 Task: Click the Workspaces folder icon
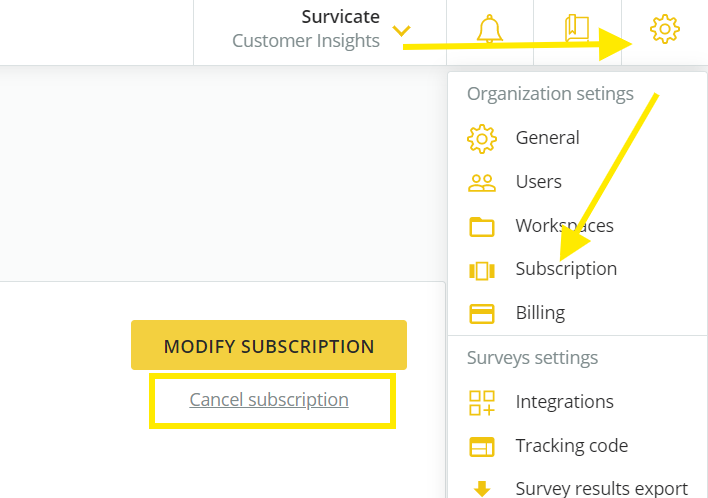[482, 227]
